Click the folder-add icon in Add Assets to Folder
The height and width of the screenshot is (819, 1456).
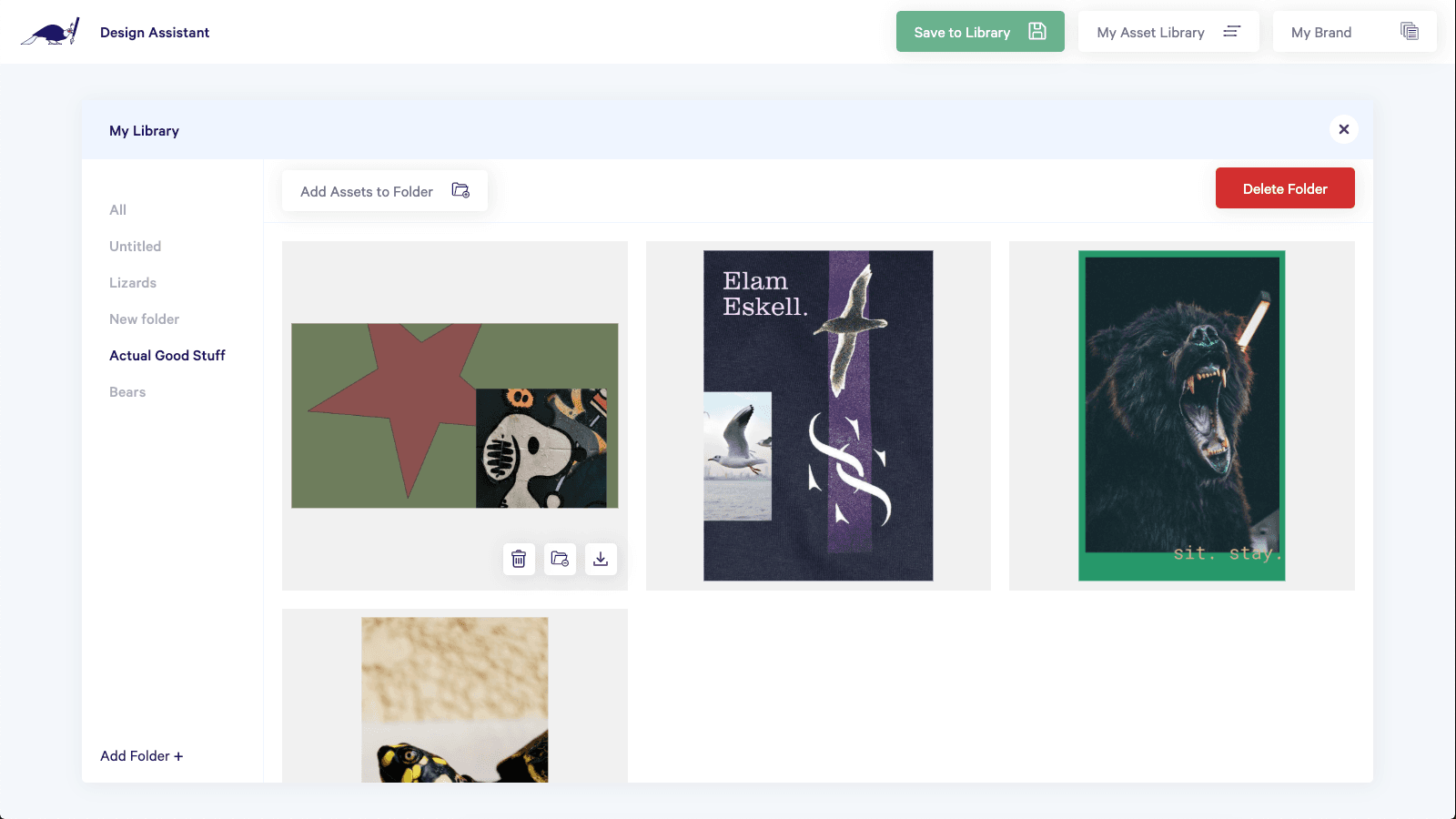(x=460, y=190)
